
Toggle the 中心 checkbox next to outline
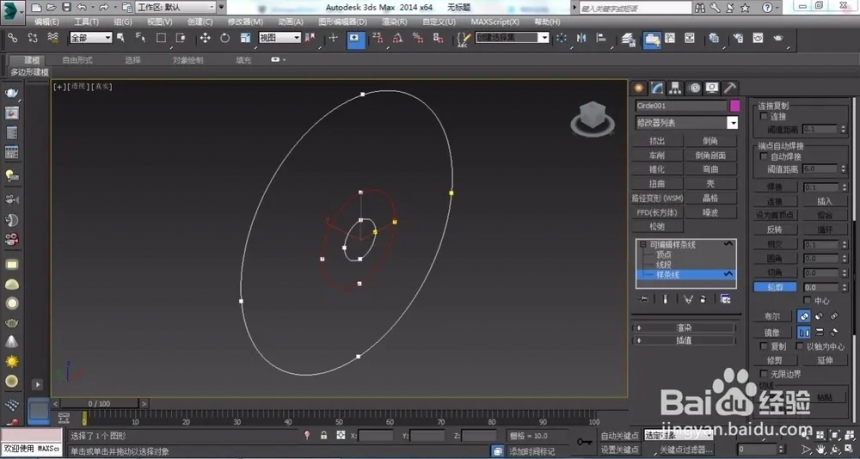click(807, 301)
